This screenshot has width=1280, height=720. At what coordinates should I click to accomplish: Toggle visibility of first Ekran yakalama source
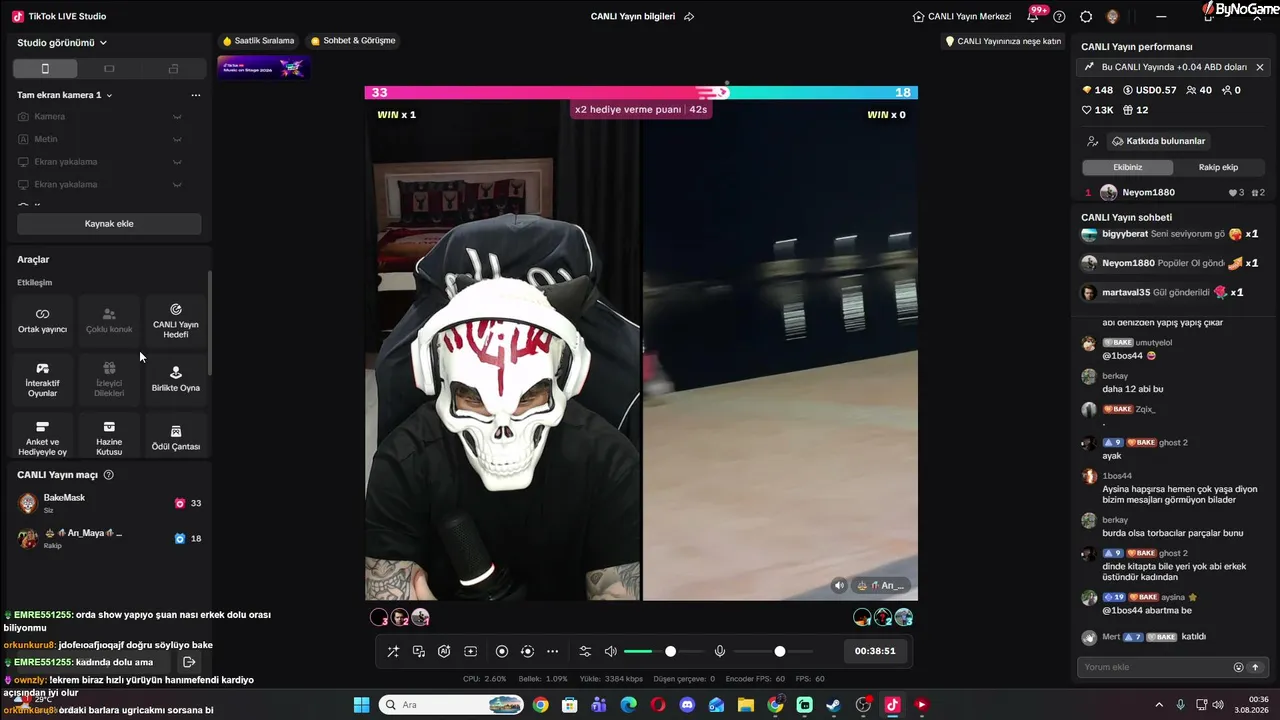pyautogui.click(x=177, y=162)
